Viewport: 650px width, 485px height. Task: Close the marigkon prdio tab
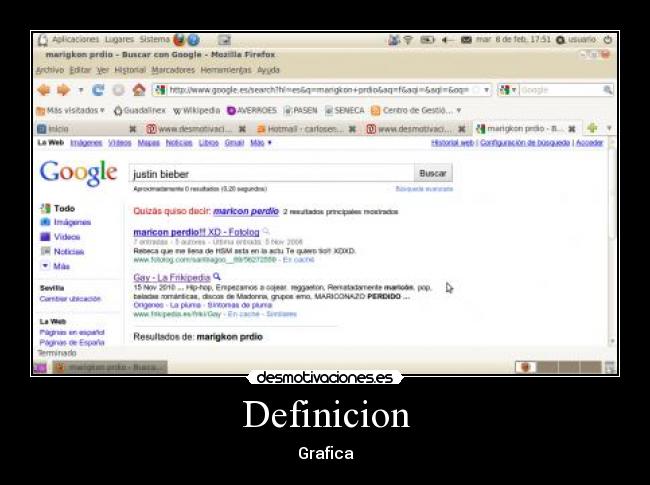pos(572,129)
